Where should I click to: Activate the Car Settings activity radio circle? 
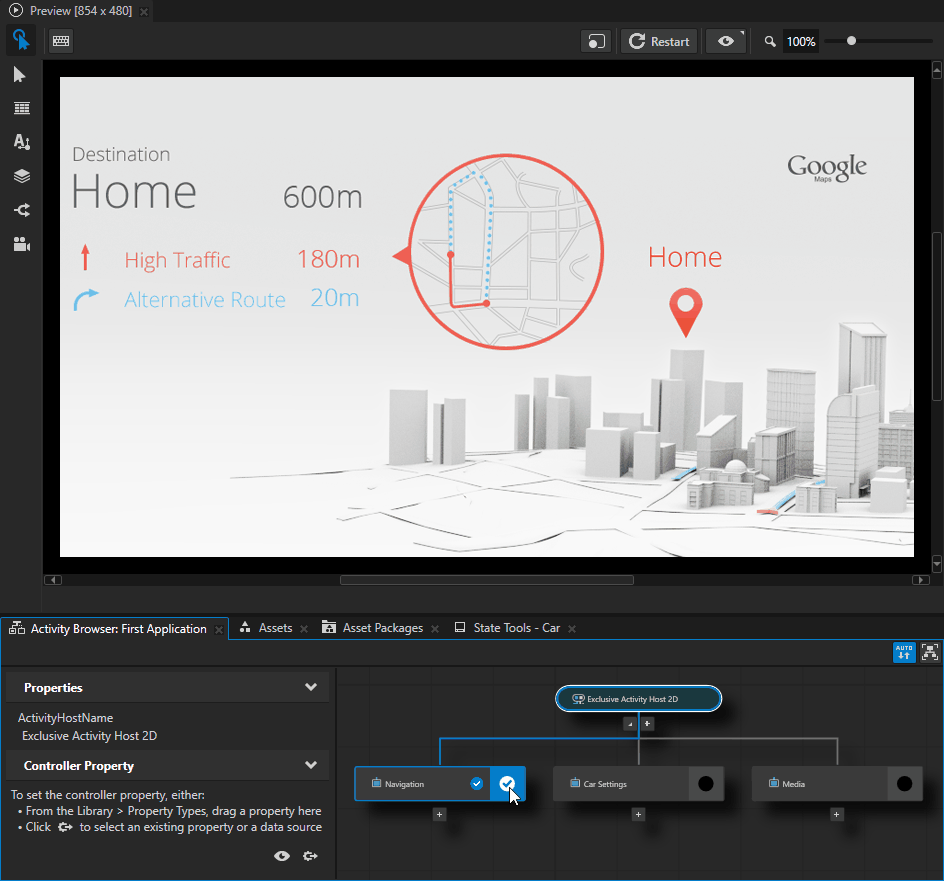click(x=705, y=784)
